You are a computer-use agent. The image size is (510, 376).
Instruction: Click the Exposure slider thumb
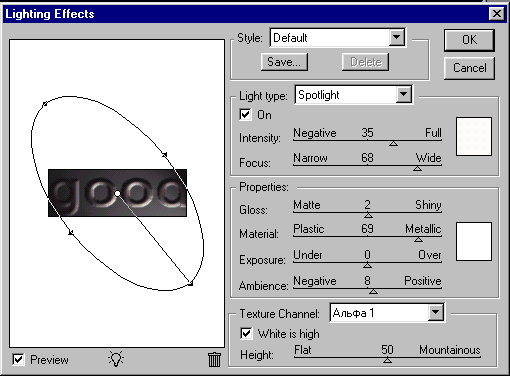point(367,265)
